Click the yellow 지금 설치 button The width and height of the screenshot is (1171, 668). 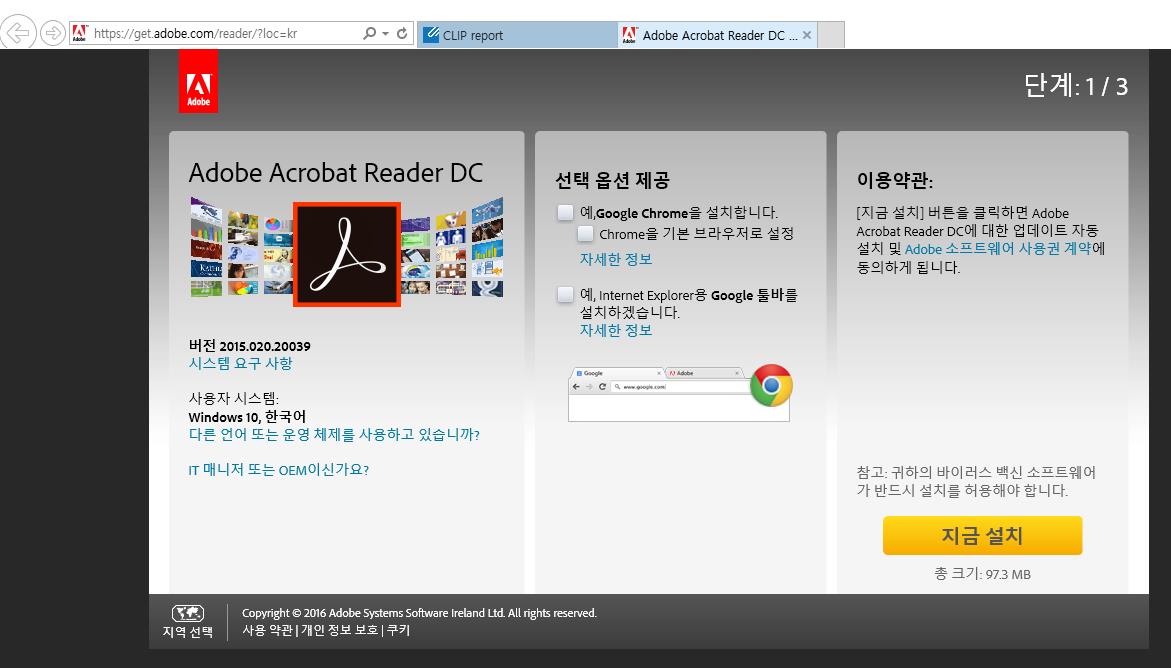(x=982, y=535)
